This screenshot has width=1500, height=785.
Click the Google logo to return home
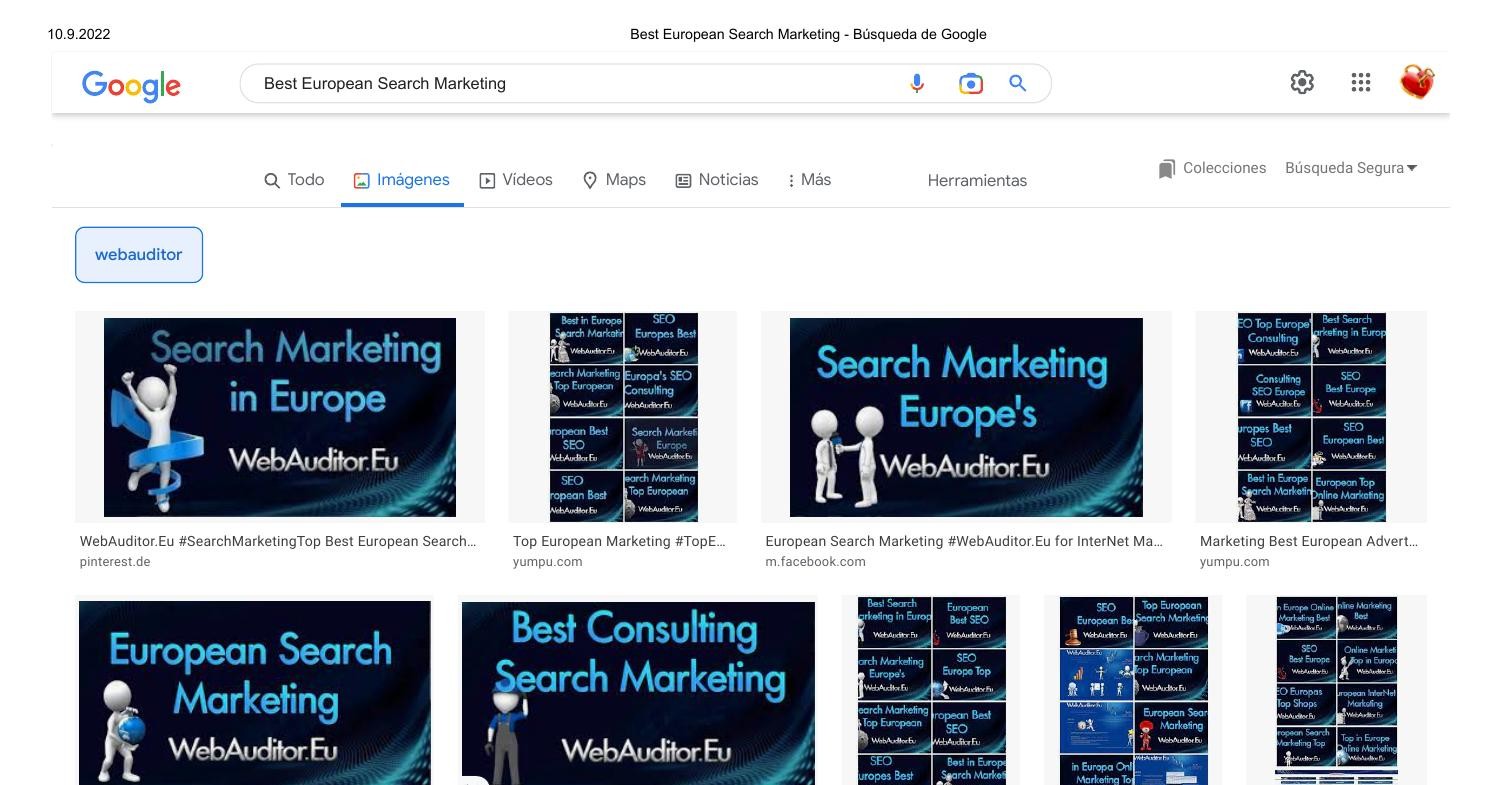click(131, 86)
